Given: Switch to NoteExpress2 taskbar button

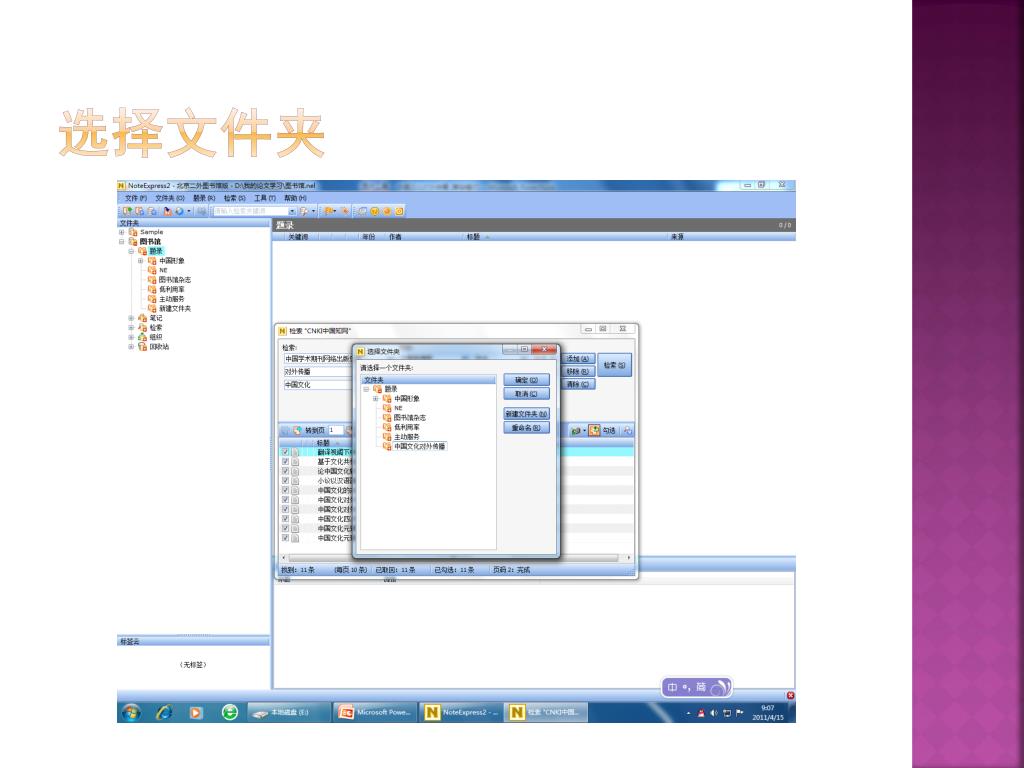Looking at the screenshot, I should (x=461, y=712).
